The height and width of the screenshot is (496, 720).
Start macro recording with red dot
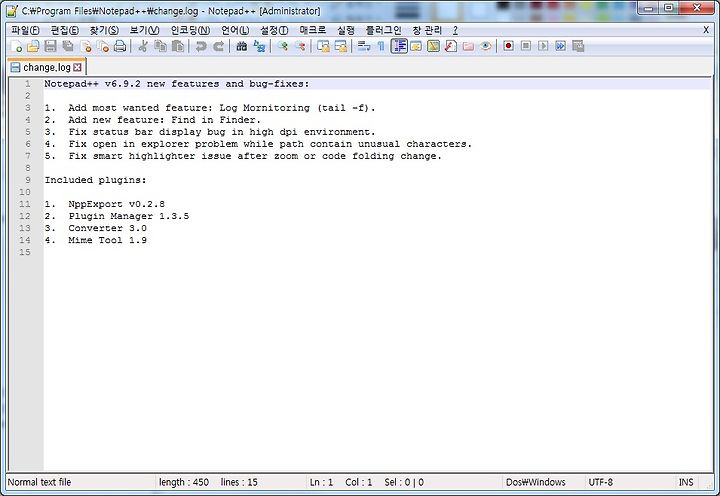pos(508,46)
